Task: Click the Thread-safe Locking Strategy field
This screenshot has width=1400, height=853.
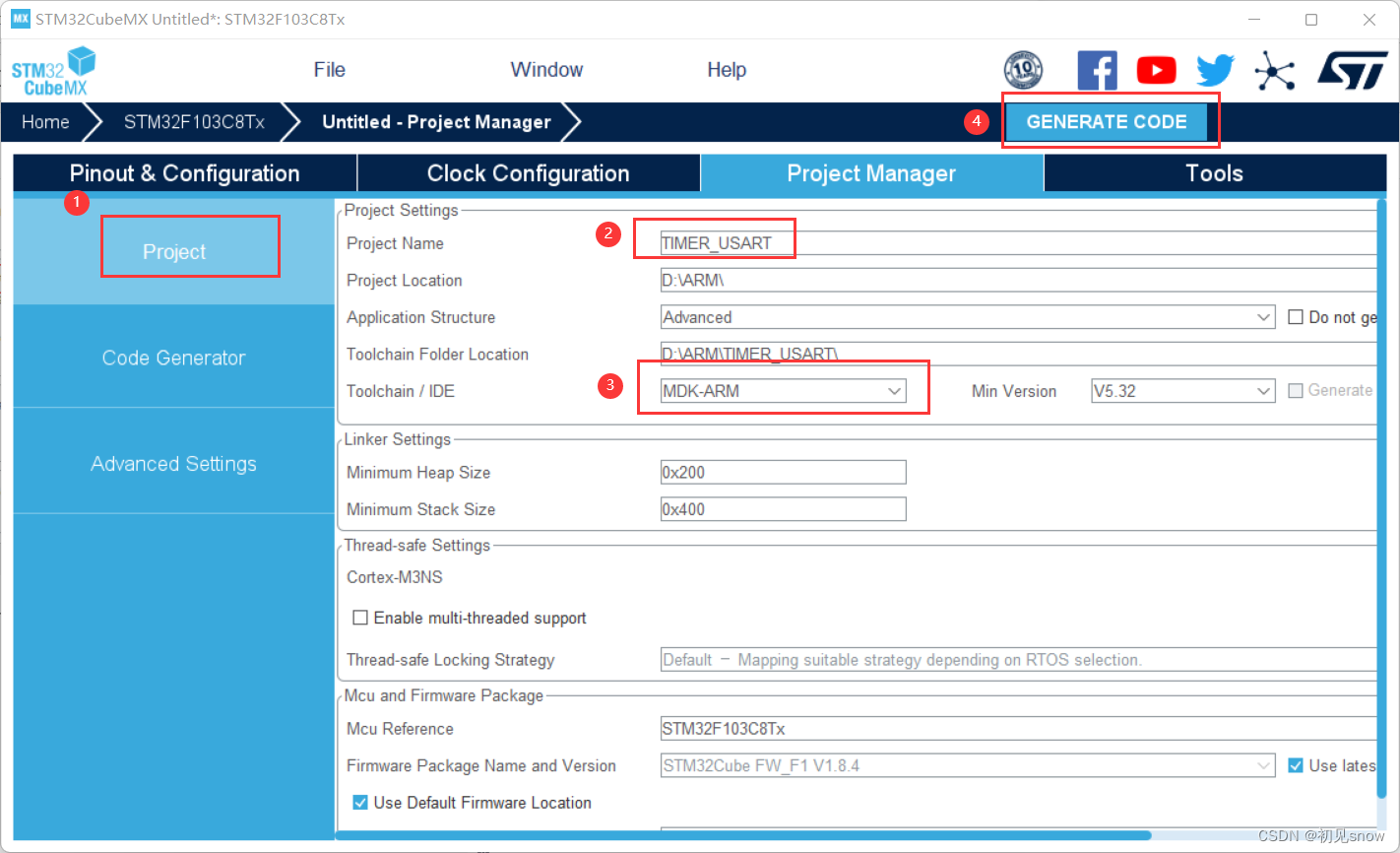Action: click(1018, 660)
